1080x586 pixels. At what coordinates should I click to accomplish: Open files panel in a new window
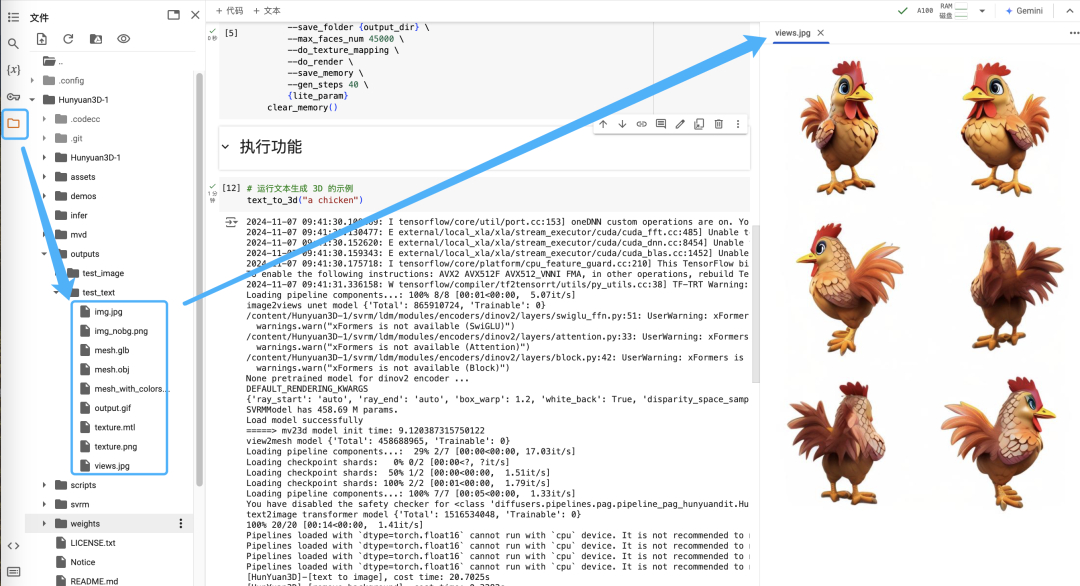[x=174, y=14]
